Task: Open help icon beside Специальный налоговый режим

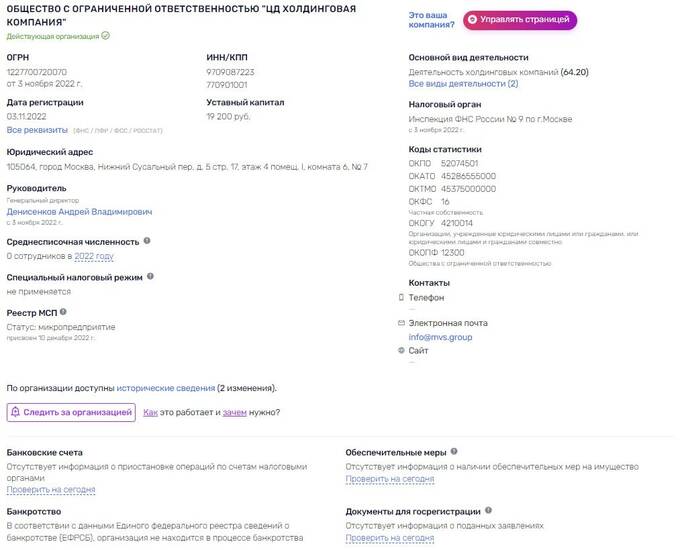Action: (150, 276)
